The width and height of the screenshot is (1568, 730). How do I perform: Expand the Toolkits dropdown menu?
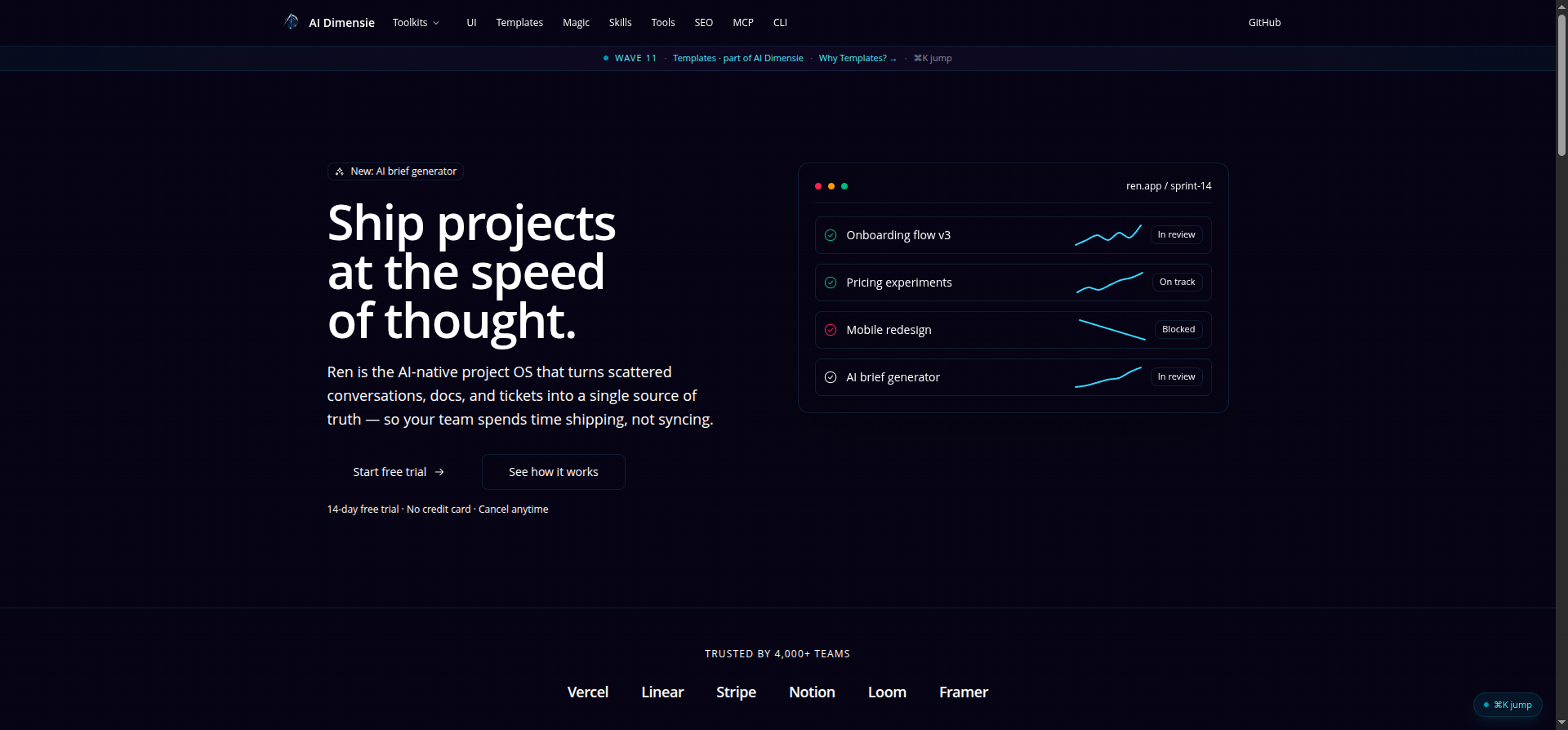[416, 22]
